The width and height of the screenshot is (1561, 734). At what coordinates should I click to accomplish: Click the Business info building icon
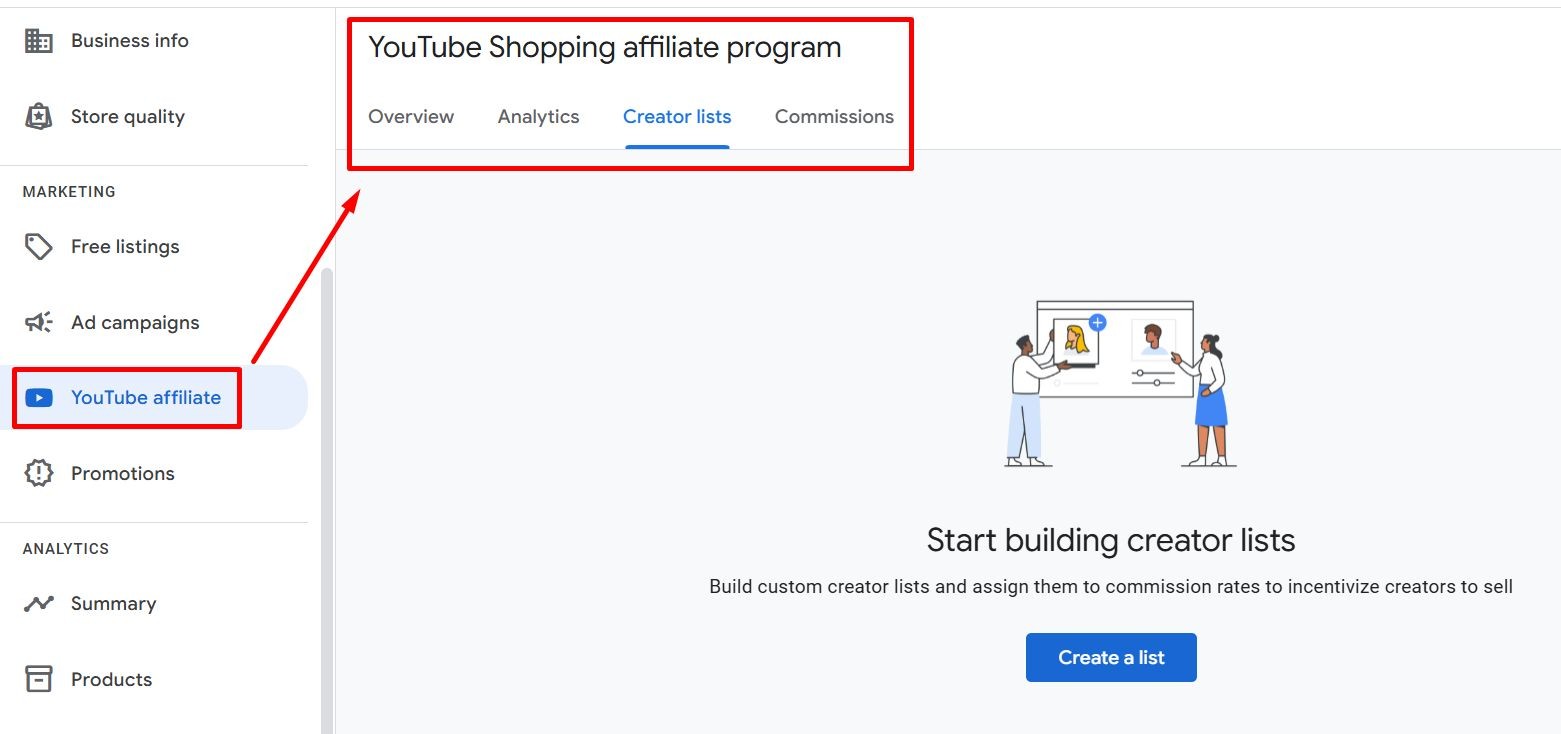click(x=38, y=40)
